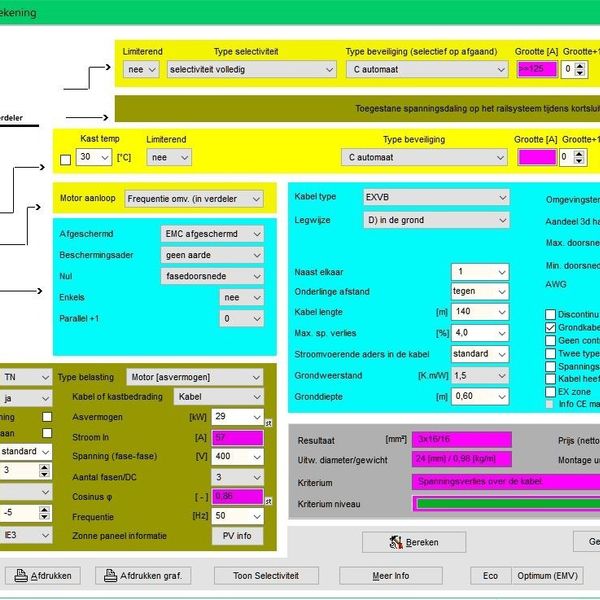Uncheck the Grondkabel checkbox

coord(550,327)
